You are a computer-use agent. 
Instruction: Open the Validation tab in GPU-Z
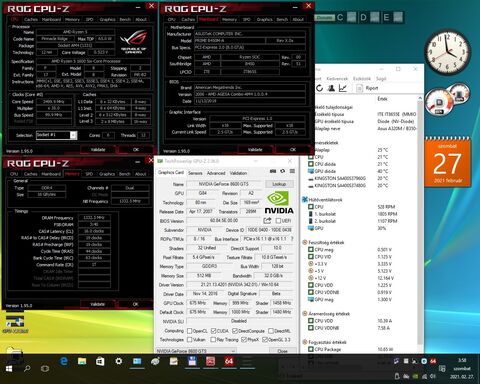point(238,173)
